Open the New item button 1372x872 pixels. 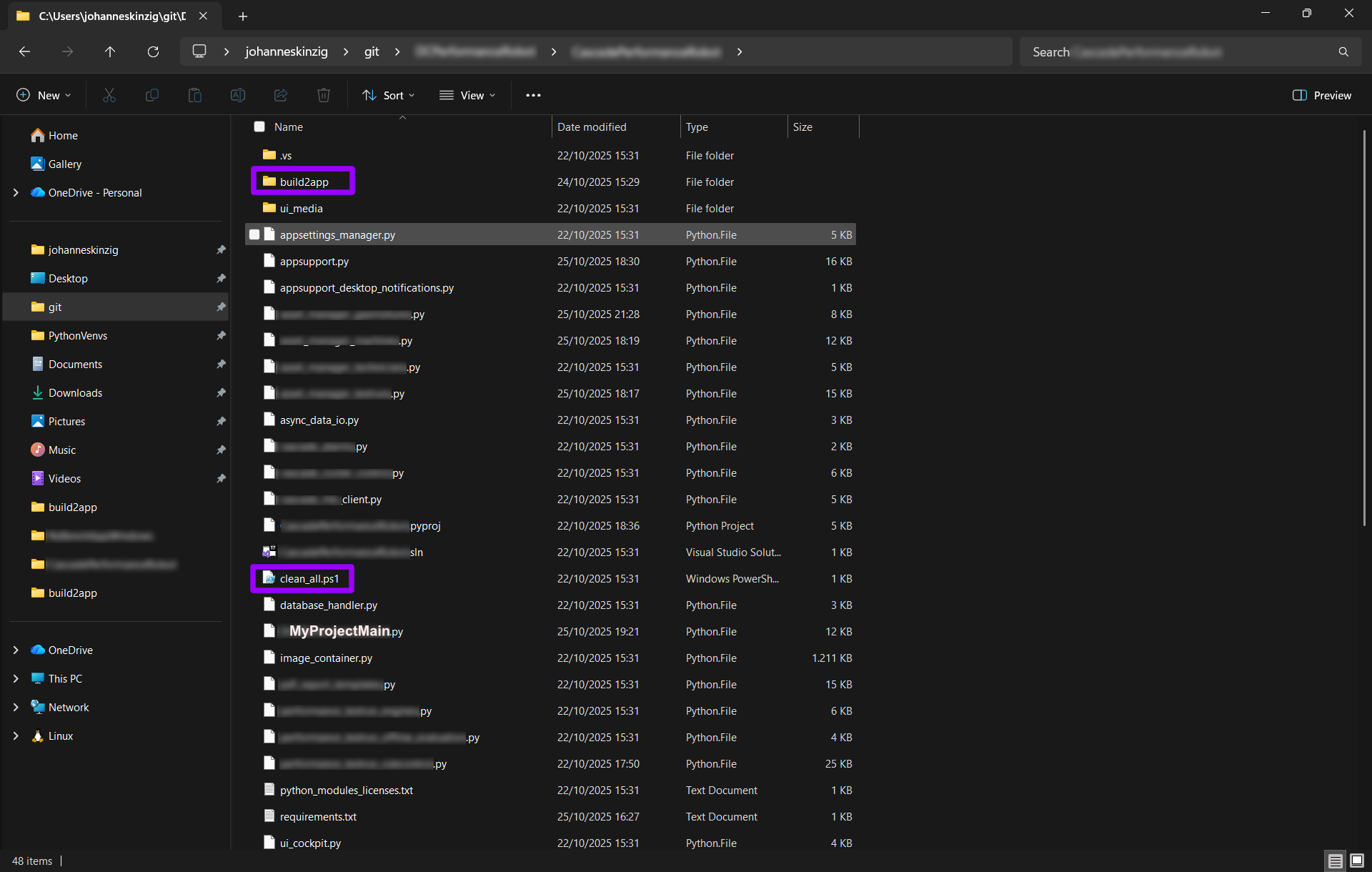(44, 95)
